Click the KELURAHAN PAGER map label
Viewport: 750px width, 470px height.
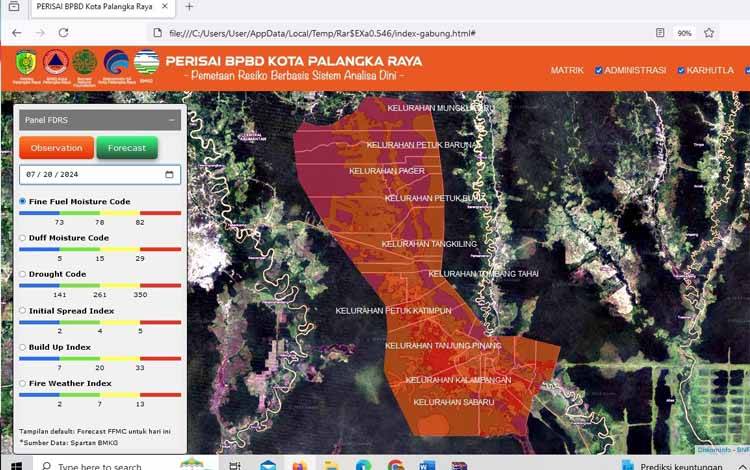click(387, 171)
